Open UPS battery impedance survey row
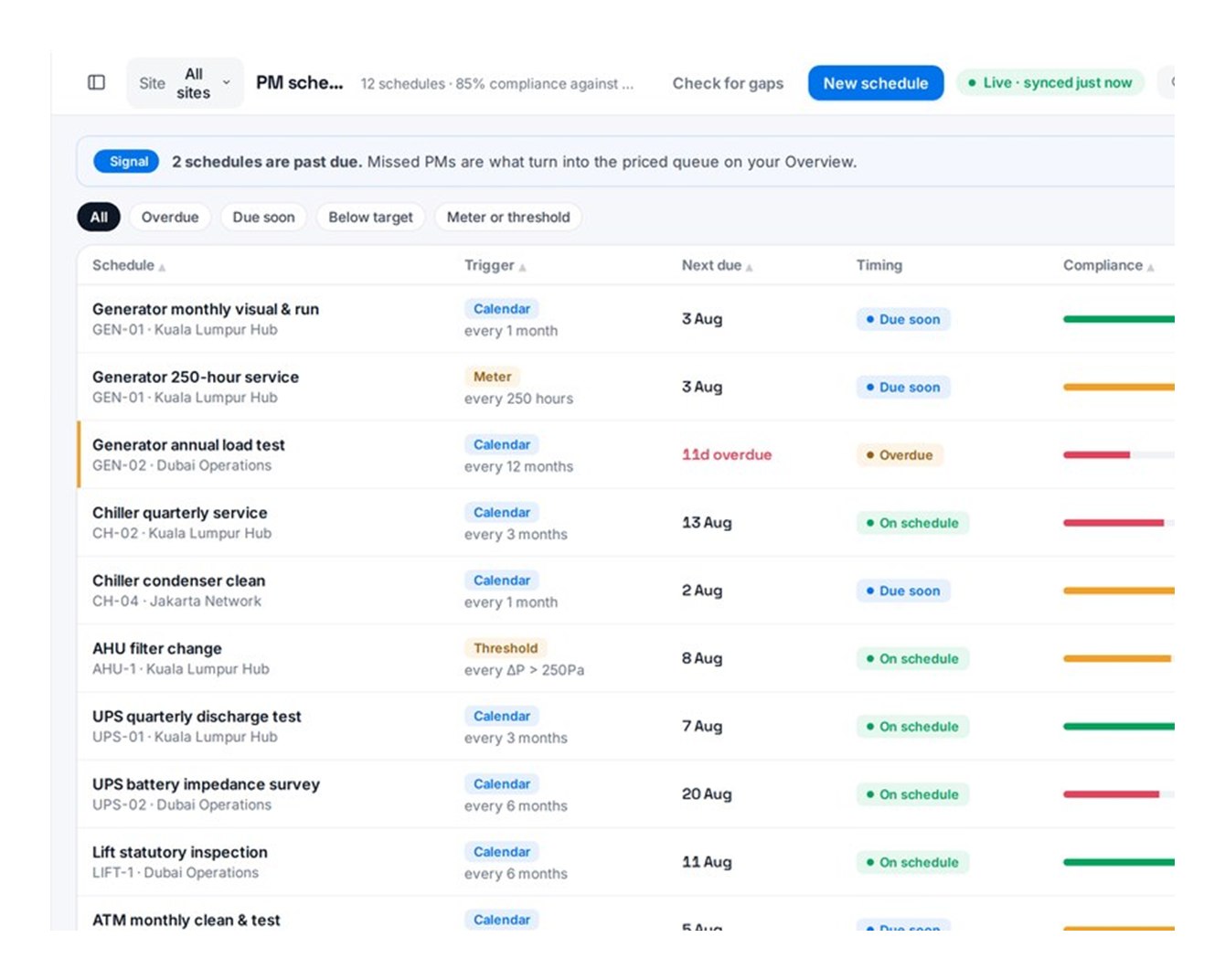This screenshot has height=980, width=1225. (625, 794)
